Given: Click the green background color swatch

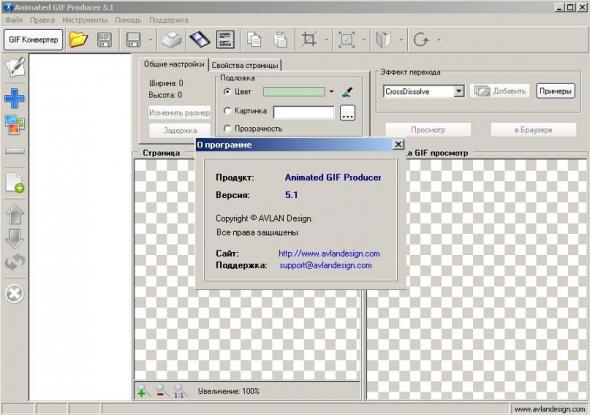Looking at the screenshot, I should click(293, 91).
